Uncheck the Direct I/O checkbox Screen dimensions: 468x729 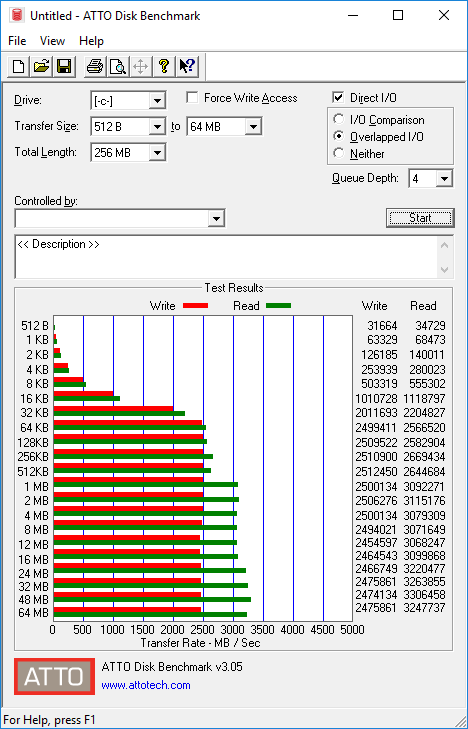pyautogui.click(x=338, y=98)
